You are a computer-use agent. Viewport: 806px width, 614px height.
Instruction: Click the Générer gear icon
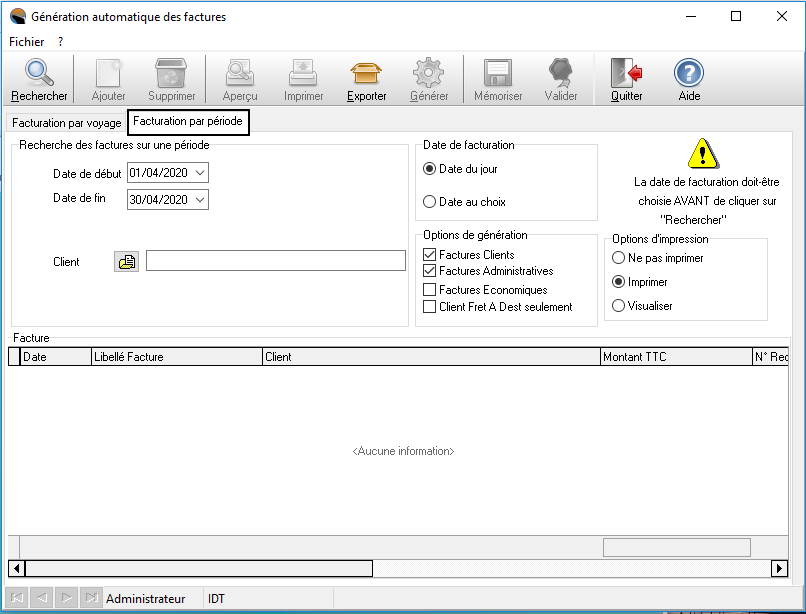click(x=428, y=74)
